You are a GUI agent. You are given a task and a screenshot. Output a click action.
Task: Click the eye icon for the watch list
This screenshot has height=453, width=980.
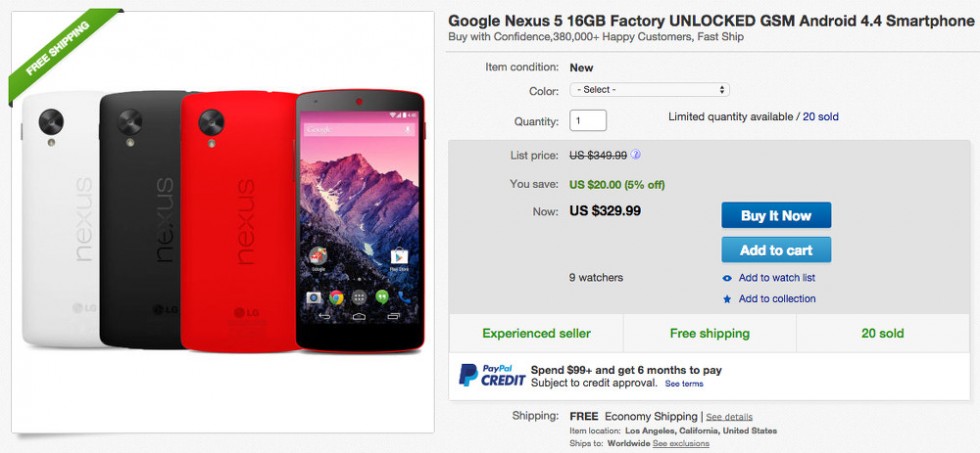click(x=727, y=278)
